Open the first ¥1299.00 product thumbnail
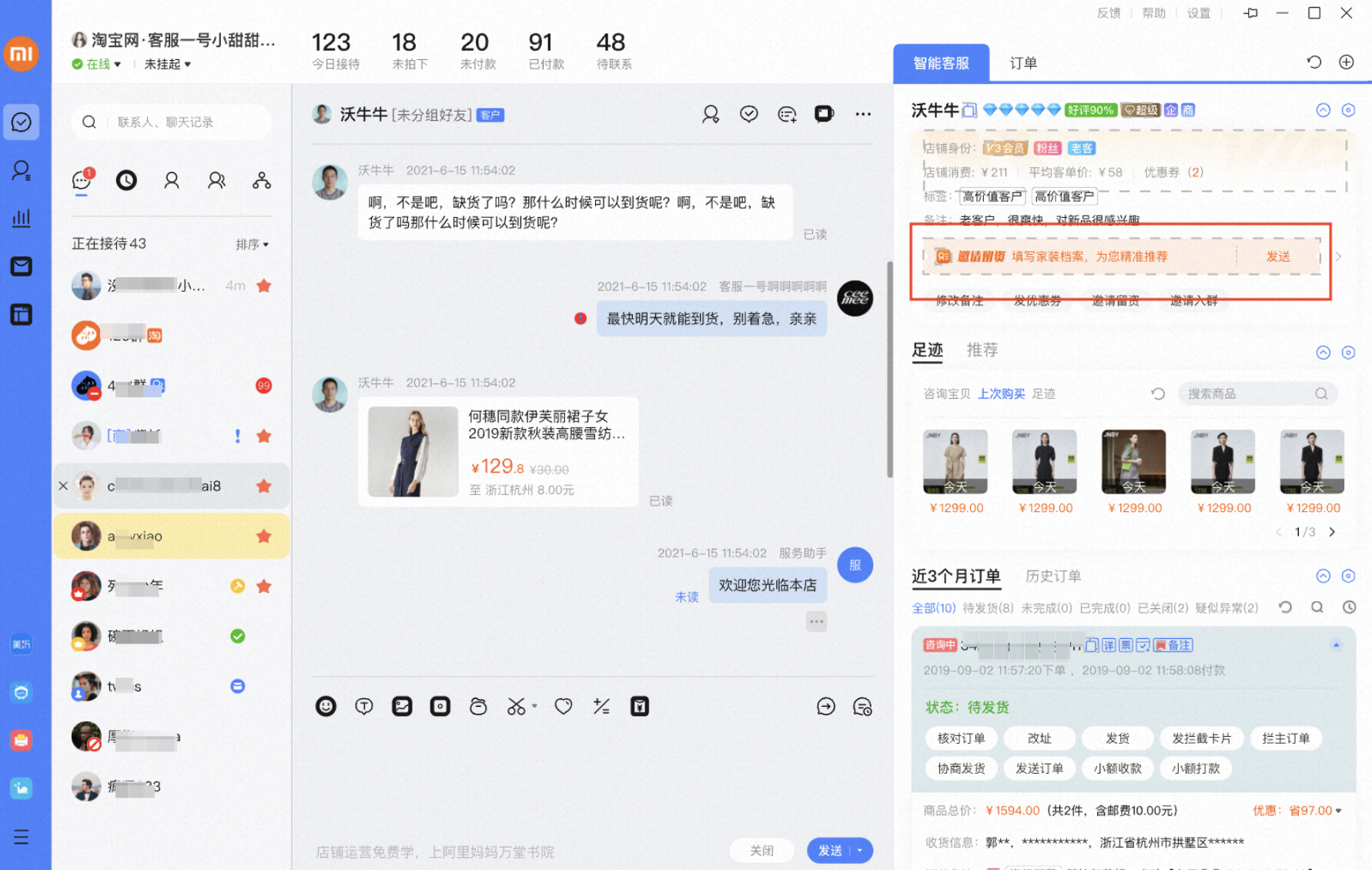 tap(955, 462)
